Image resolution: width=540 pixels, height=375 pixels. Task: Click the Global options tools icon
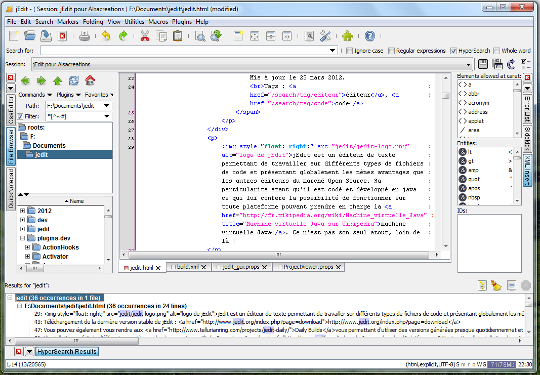pyautogui.click(x=325, y=36)
